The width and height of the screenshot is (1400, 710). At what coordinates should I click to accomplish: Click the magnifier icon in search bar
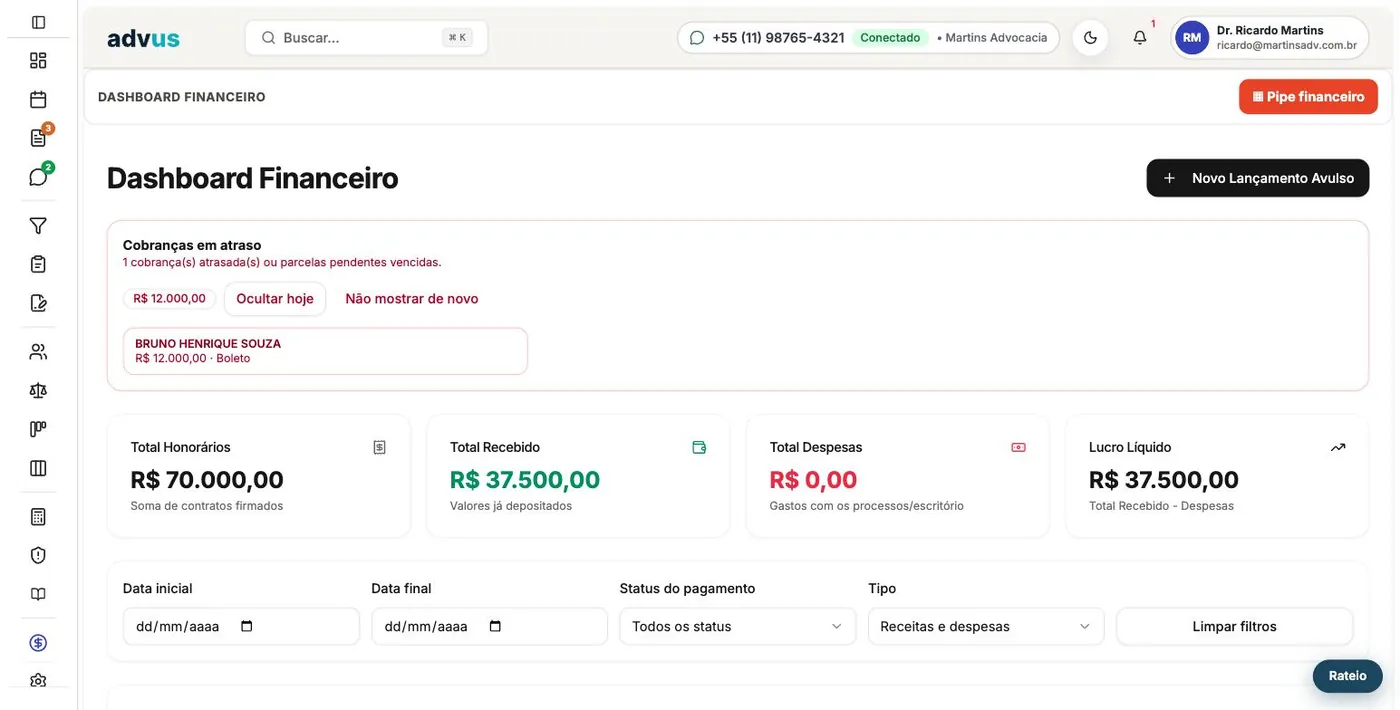(x=269, y=38)
